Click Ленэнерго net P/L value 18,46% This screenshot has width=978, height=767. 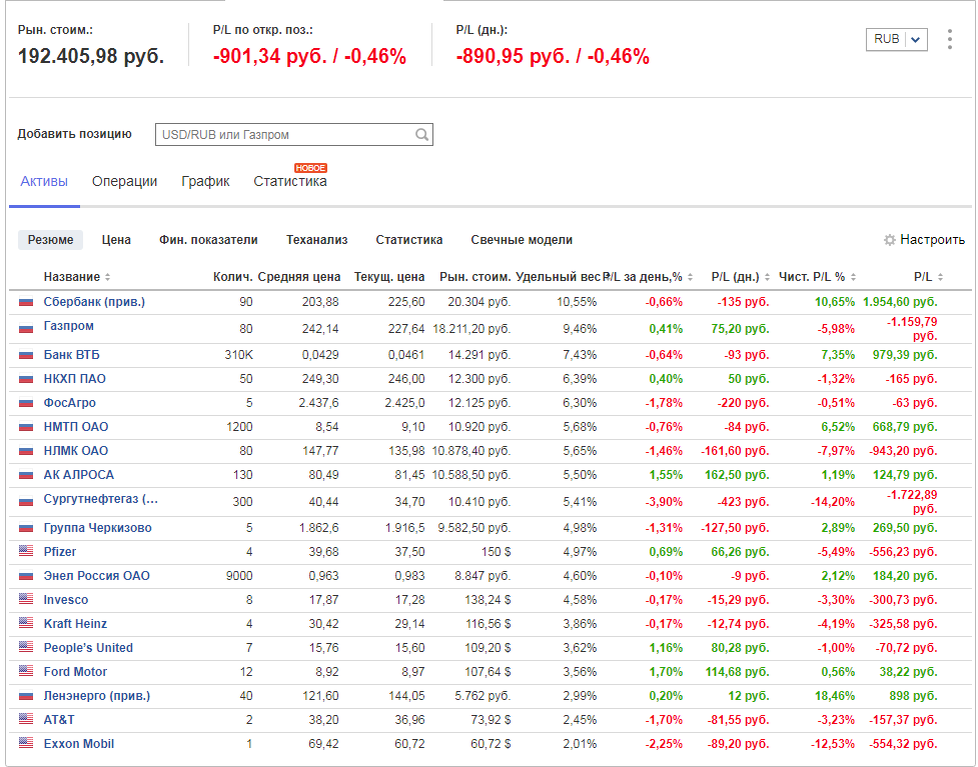835,695
